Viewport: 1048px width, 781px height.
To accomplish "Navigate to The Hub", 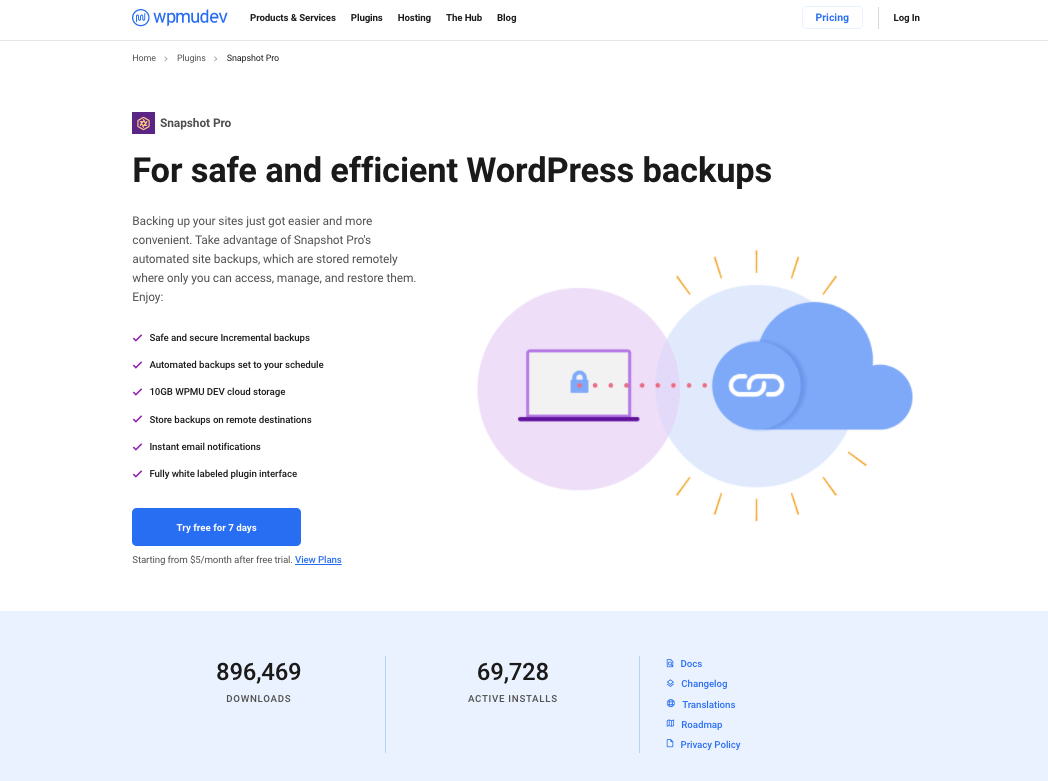I will (x=463, y=17).
